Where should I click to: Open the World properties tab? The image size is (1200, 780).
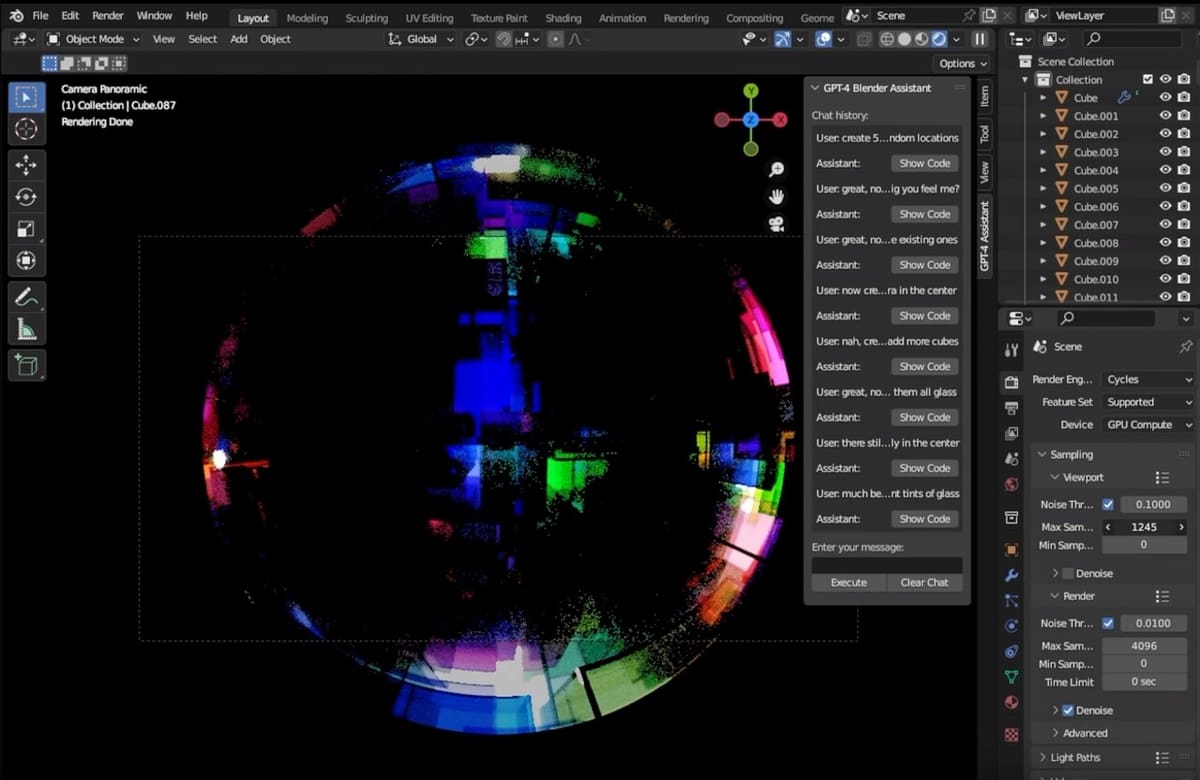click(1011, 485)
